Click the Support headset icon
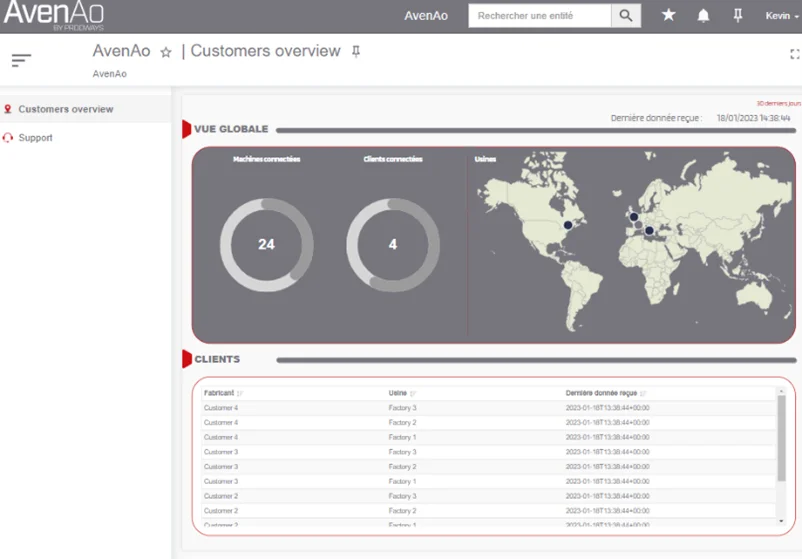 point(8,138)
